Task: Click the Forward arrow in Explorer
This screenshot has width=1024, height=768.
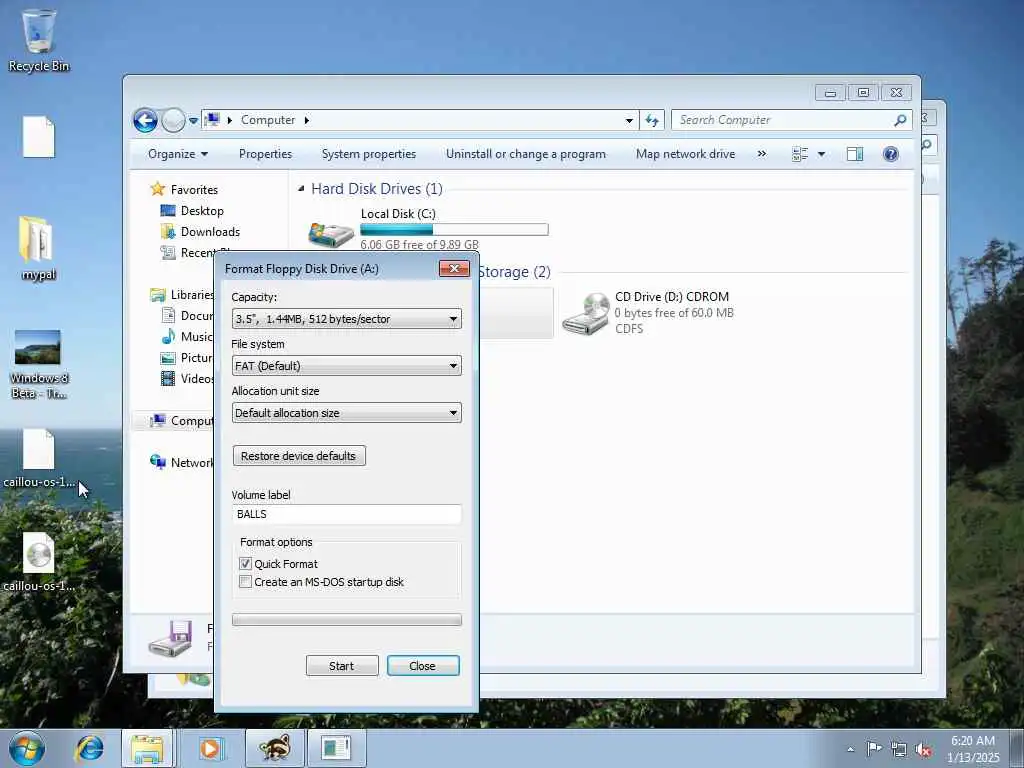Action: tap(173, 120)
